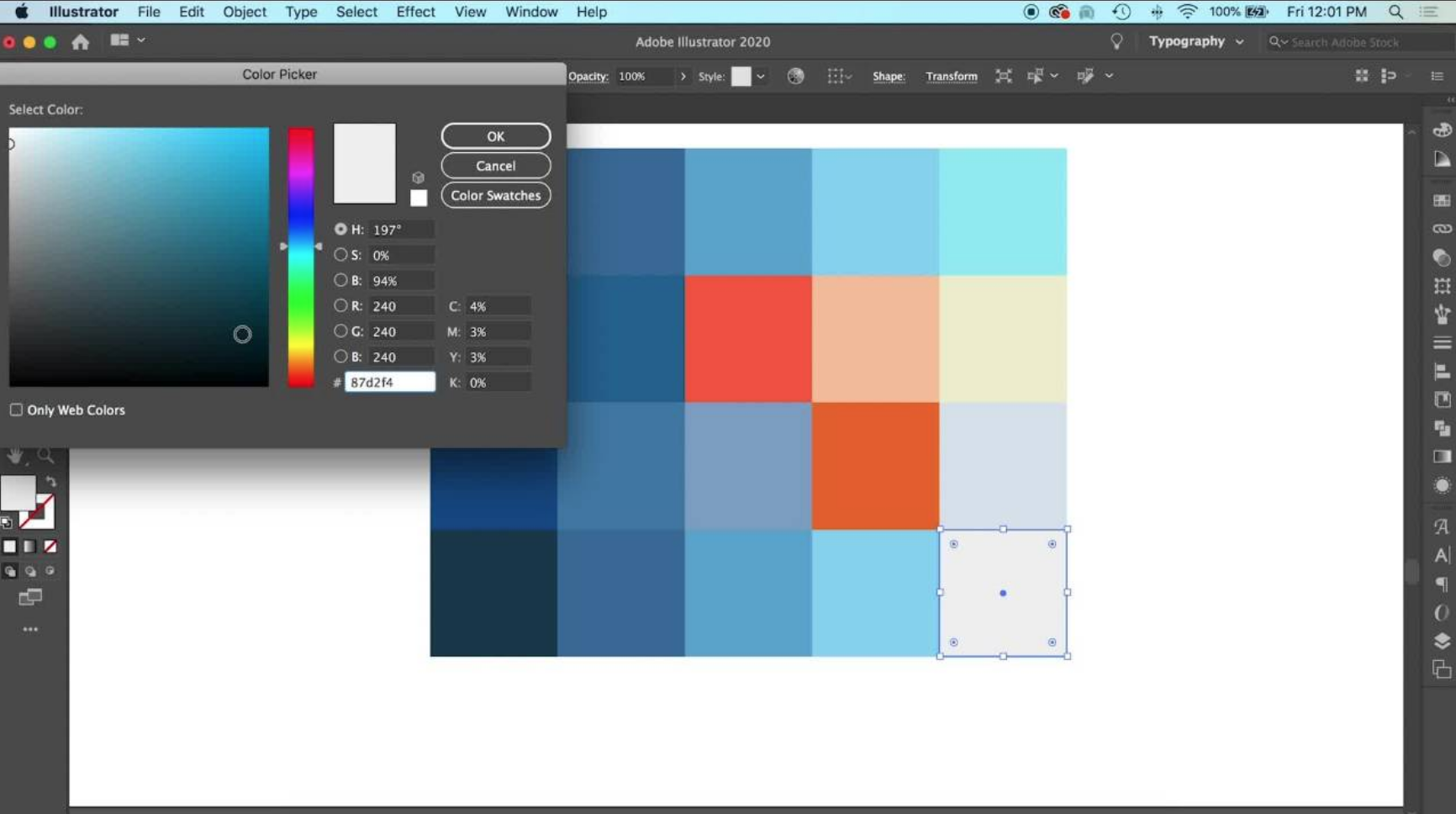Screen dimensions: 1456x814
Task: Click the out of web color cube
Action: click(418, 177)
